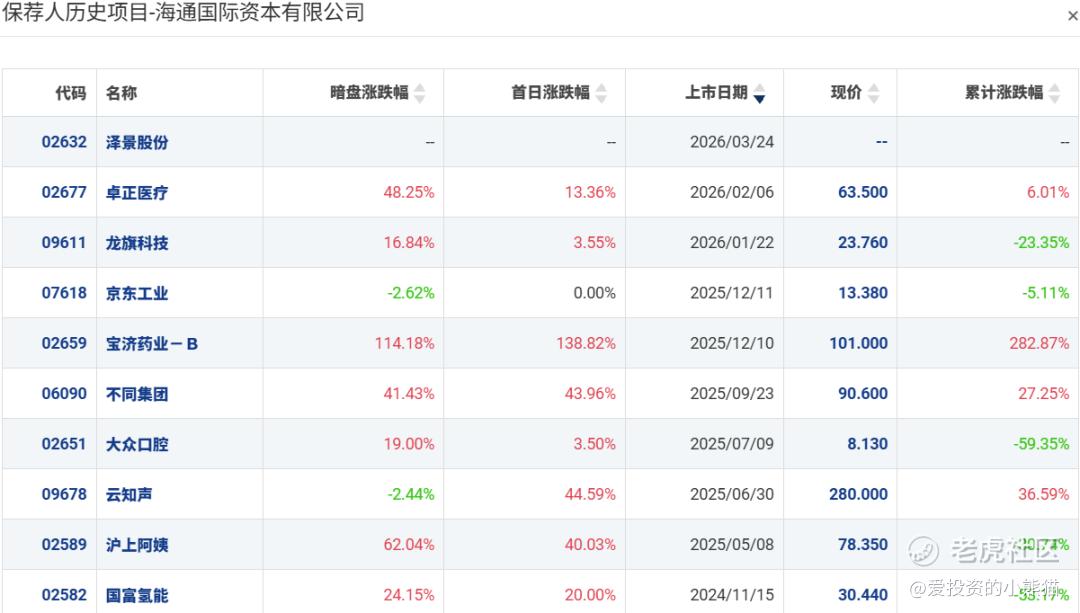Click first-day change 0.00%
Image resolution: width=1080 pixels, height=613 pixels.
coord(594,293)
